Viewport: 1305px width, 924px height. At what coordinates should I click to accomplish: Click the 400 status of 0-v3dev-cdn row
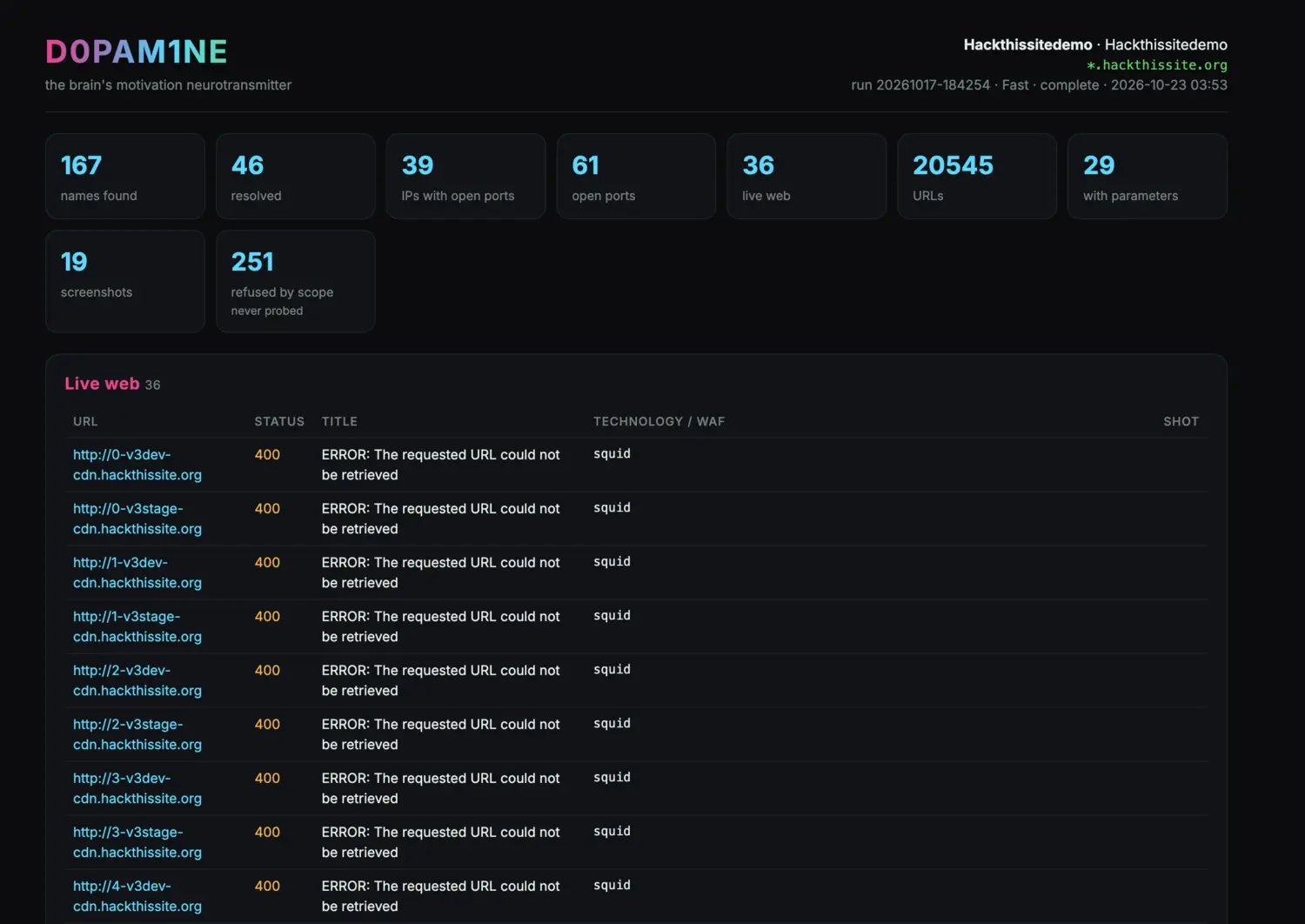pyautogui.click(x=267, y=454)
